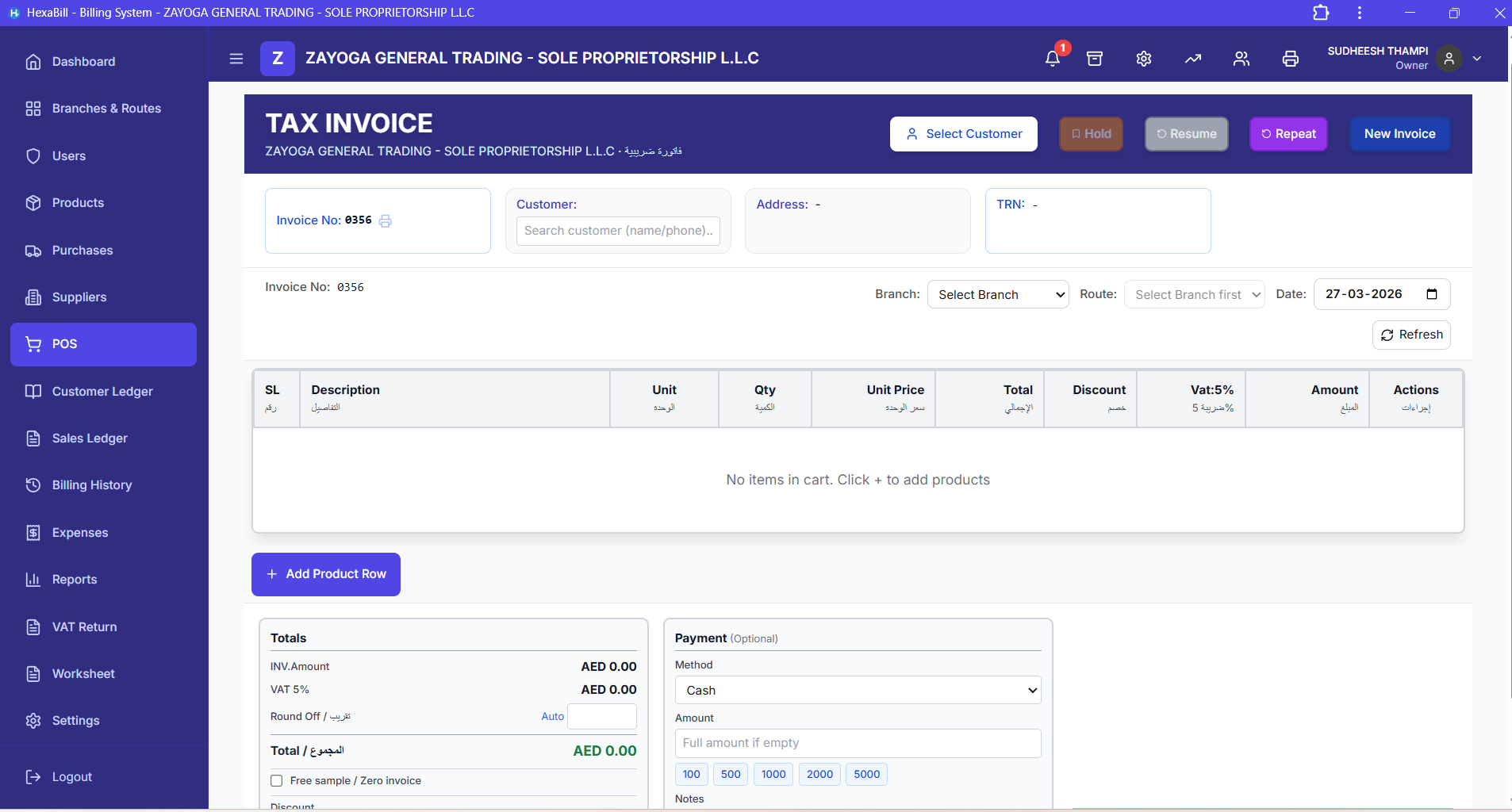Focus the Search customer input field
Screen dimensions: 1512x812
618,231
